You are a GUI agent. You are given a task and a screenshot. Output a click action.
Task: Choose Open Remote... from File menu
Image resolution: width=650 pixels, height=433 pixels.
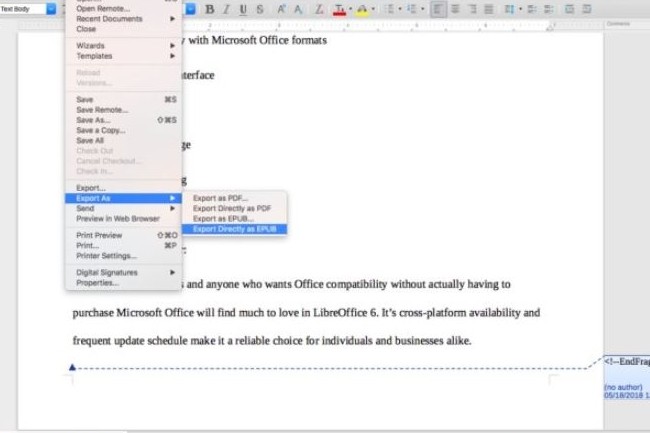(x=124, y=9)
